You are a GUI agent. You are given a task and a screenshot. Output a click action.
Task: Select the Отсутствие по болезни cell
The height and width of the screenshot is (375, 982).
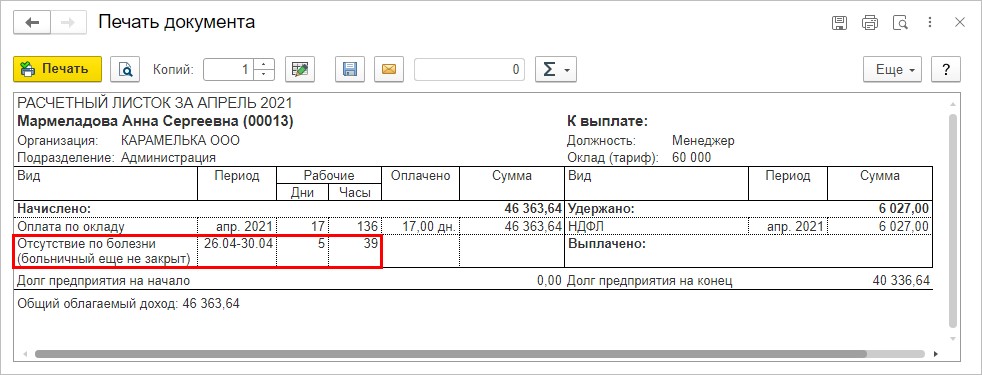[106, 251]
